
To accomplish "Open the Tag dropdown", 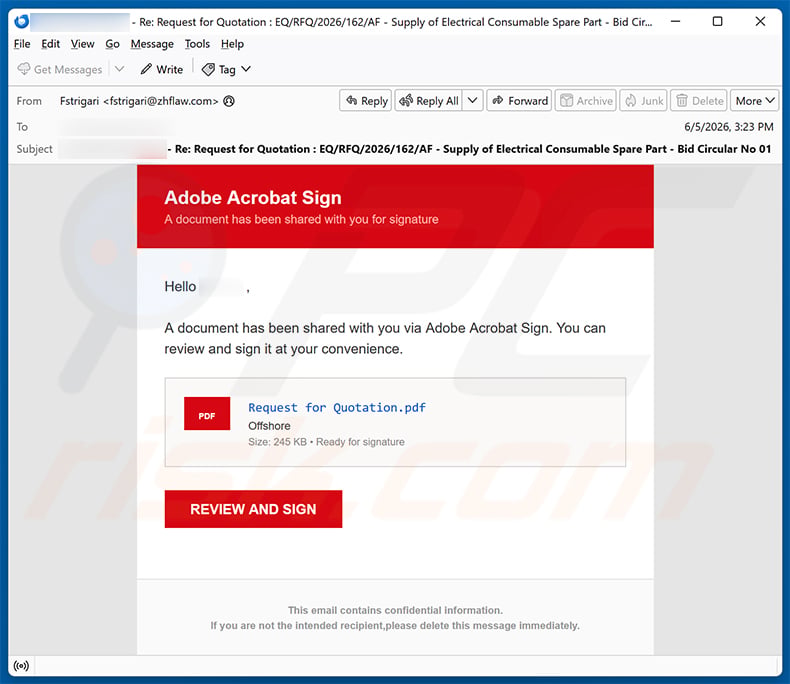I will click(226, 69).
